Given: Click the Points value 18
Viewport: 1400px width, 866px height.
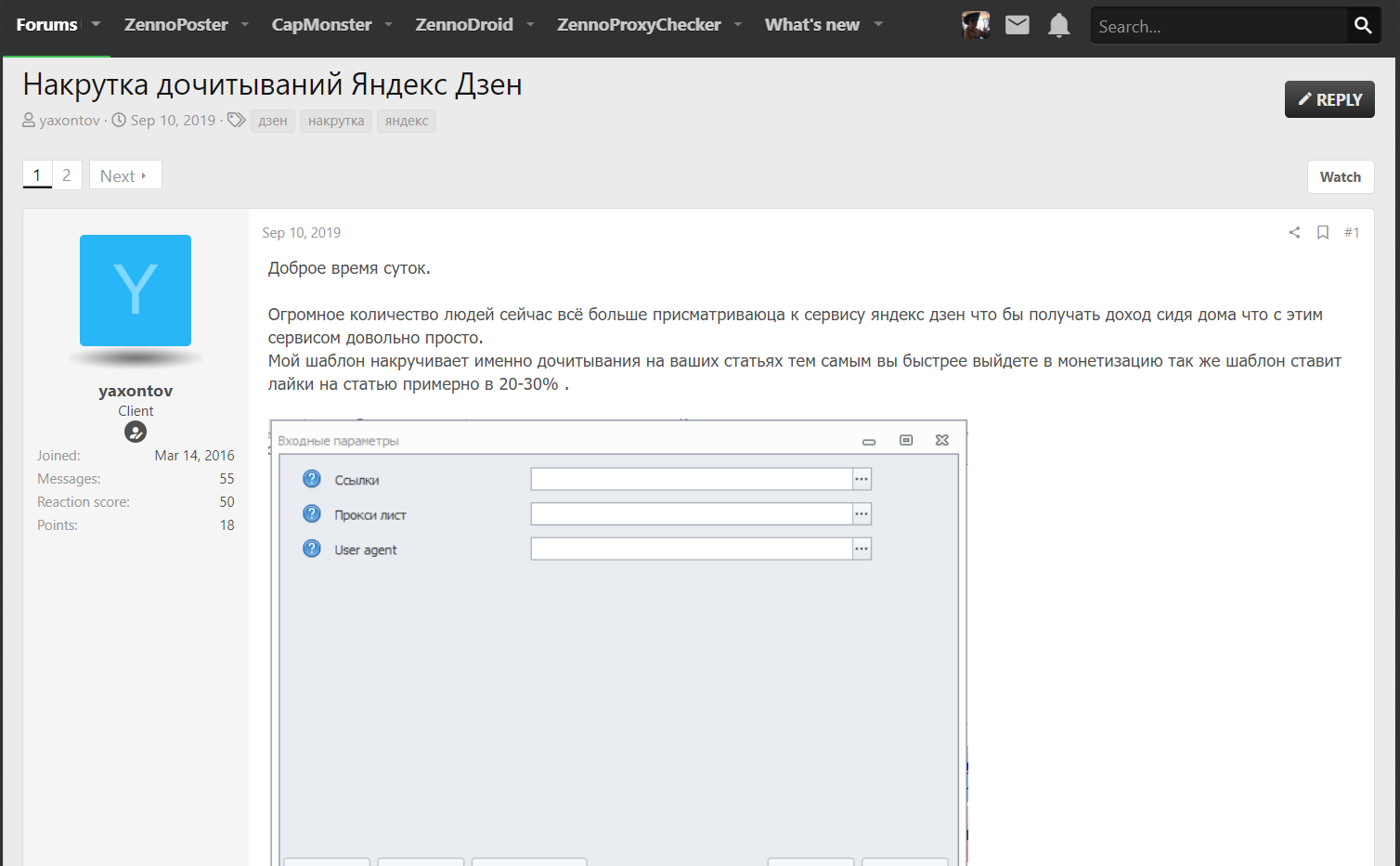Looking at the screenshot, I should [x=227, y=525].
